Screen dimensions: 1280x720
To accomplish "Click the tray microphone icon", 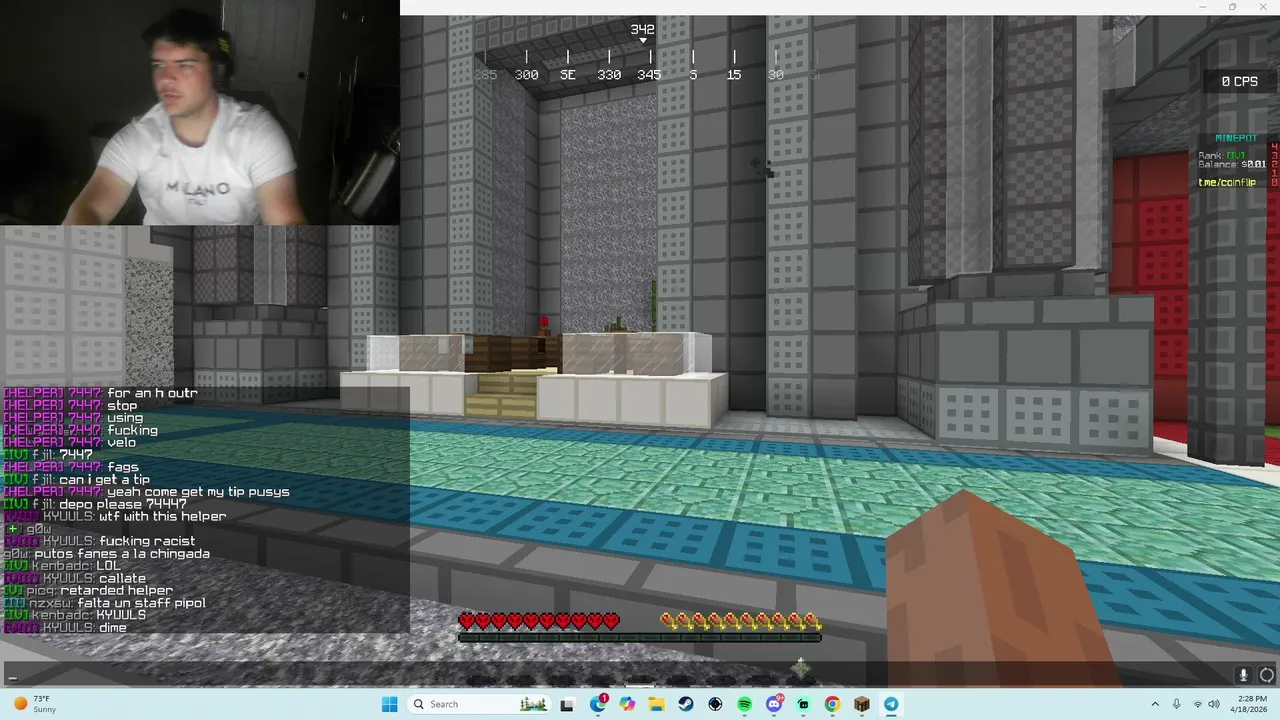I will (x=1177, y=704).
